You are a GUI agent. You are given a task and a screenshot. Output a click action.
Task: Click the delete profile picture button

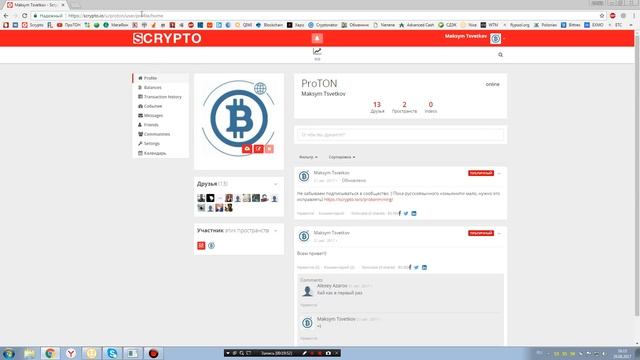269,149
